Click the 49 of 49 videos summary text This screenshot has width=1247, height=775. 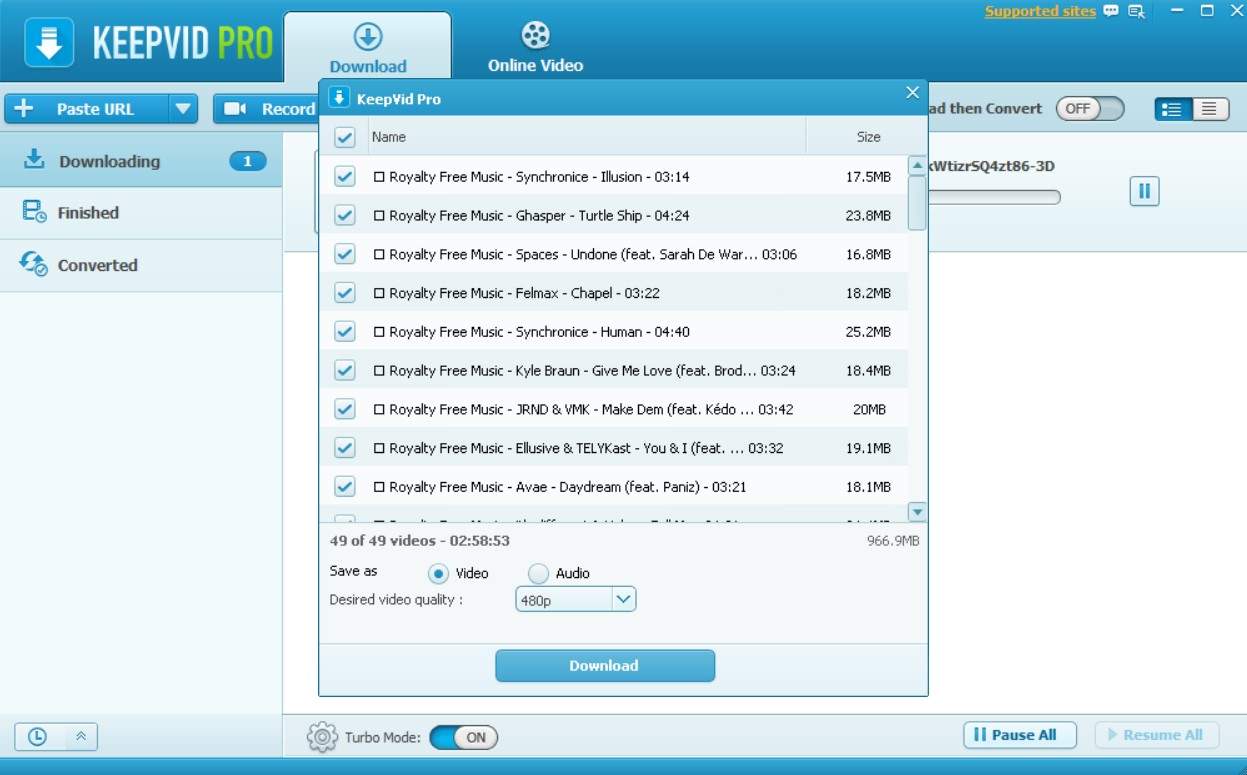(420, 541)
